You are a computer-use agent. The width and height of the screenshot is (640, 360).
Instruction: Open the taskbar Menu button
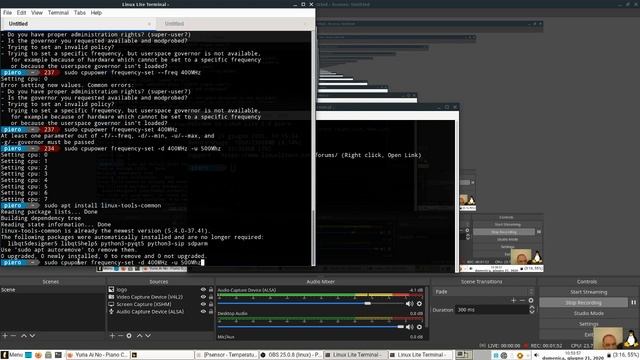[12, 355]
